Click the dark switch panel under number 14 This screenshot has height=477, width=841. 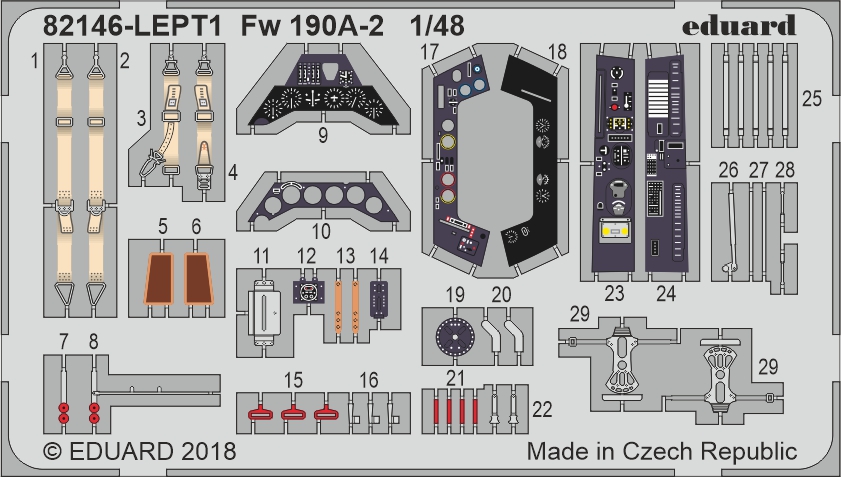pos(379,300)
